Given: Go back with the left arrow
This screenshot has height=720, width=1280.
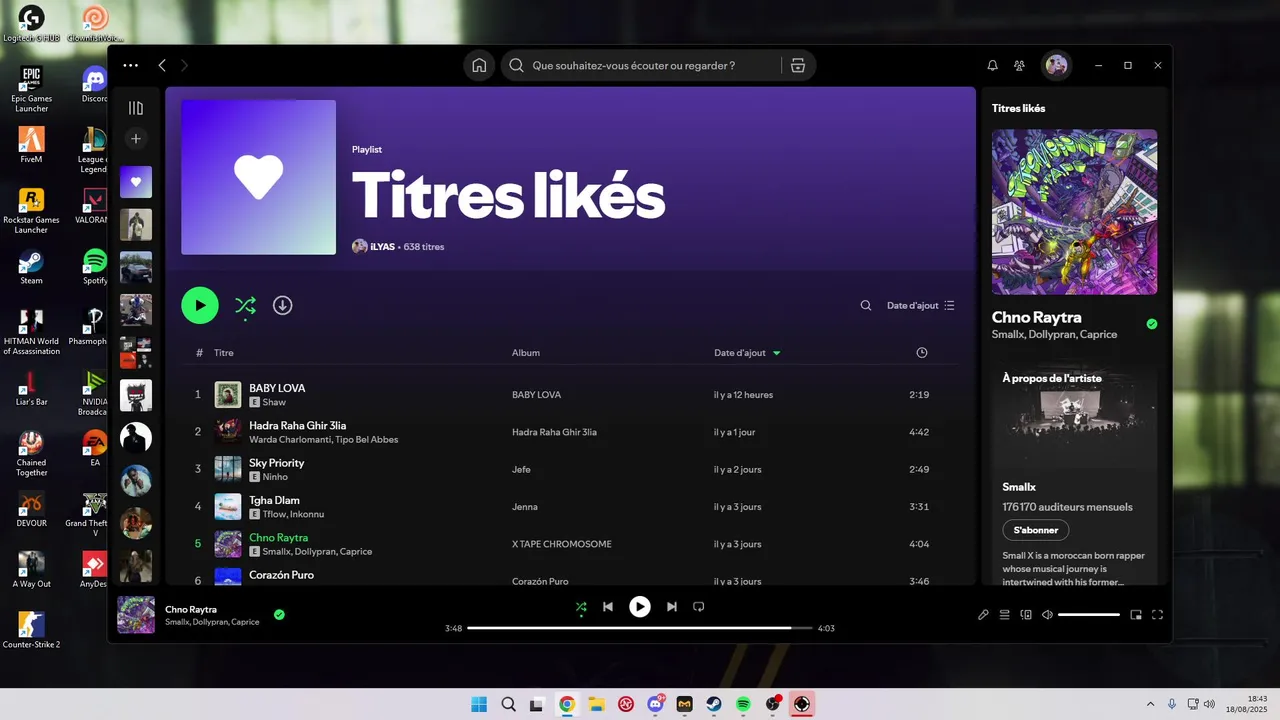Looking at the screenshot, I should pos(162,65).
